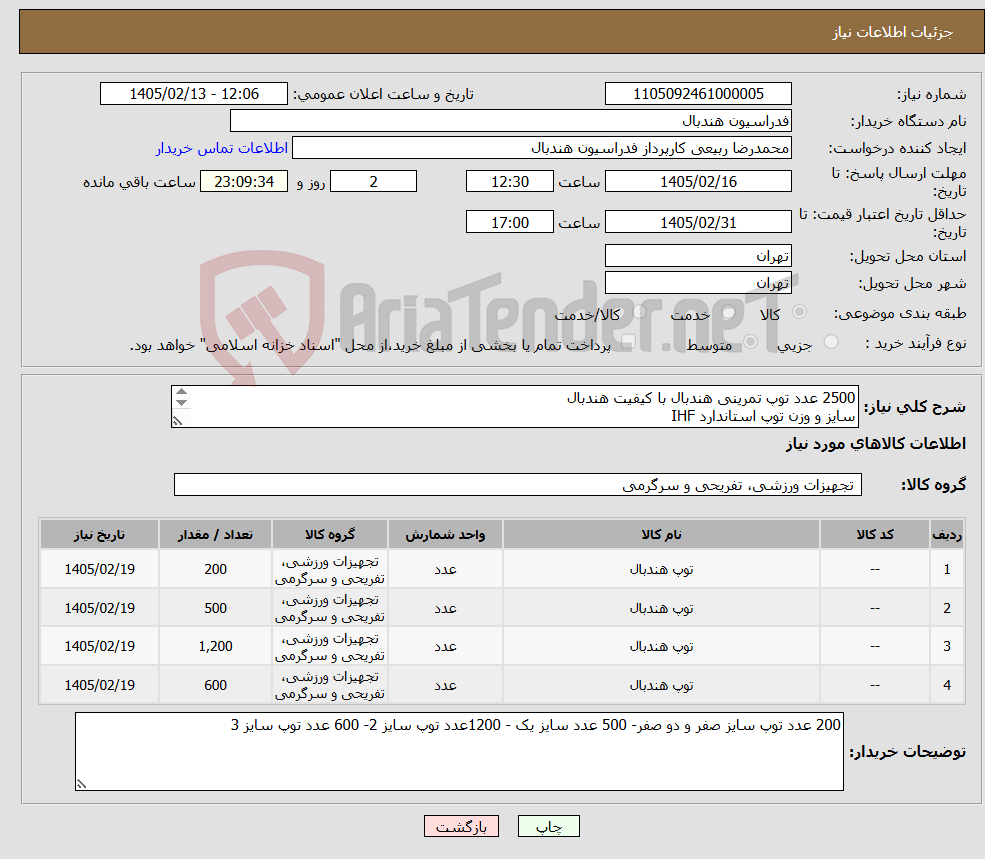
Task: Click the جزئیات اطلاعات نیاز page header
Action: (893, 32)
